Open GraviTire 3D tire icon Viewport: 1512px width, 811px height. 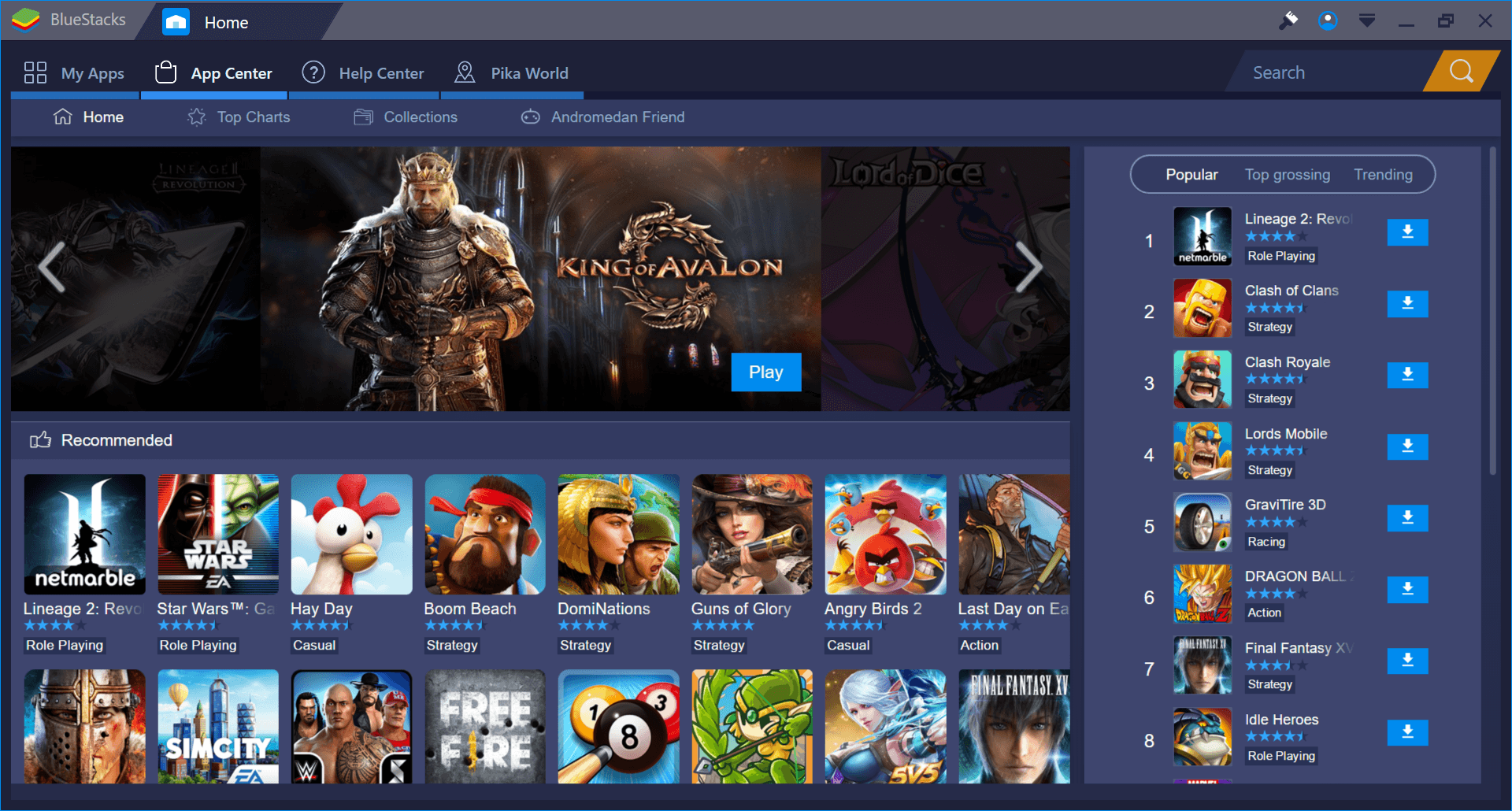[x=1203, y=522]
